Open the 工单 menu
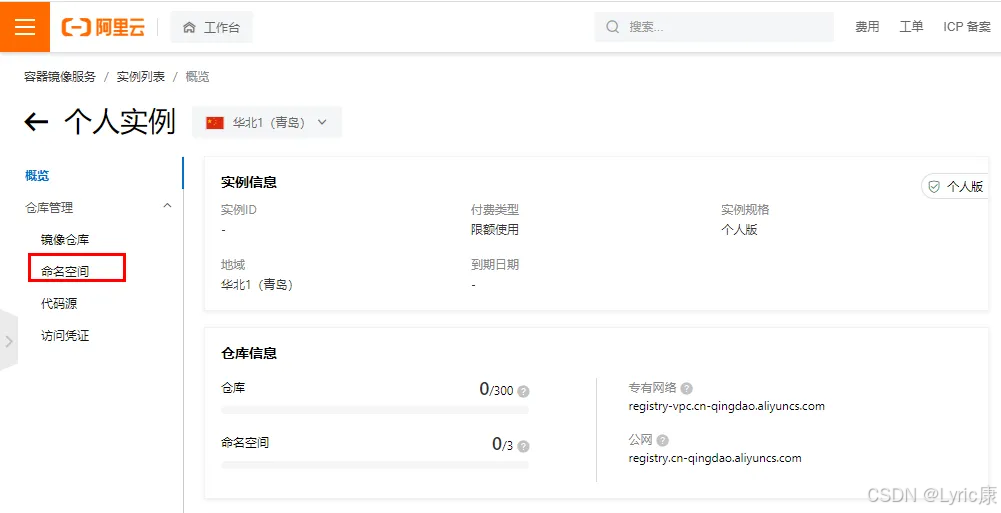The width and height of the screenshot is (1001, 513). point(911,27)
